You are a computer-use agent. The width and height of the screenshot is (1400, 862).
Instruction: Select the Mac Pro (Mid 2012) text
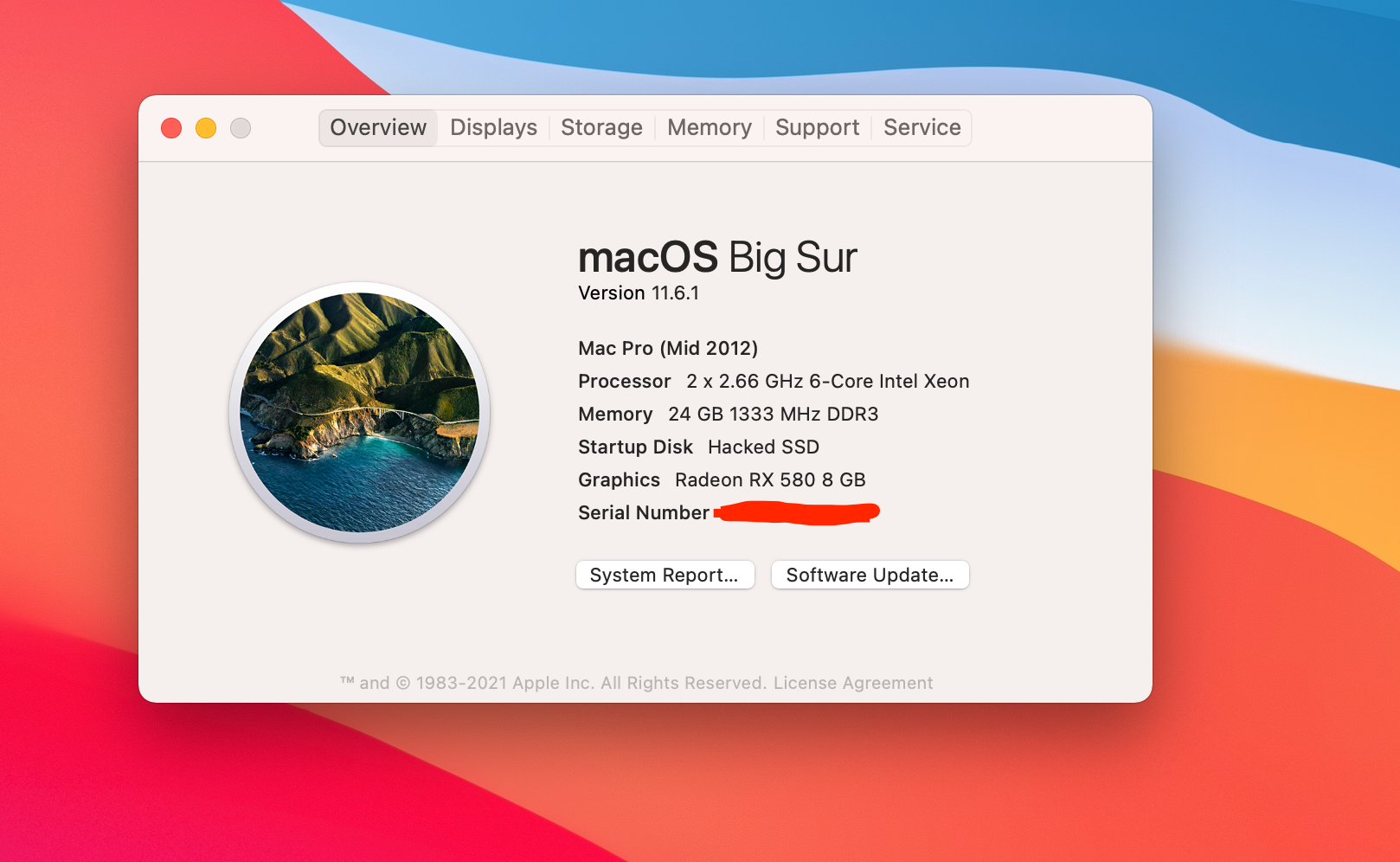click(x=668, y=348)
